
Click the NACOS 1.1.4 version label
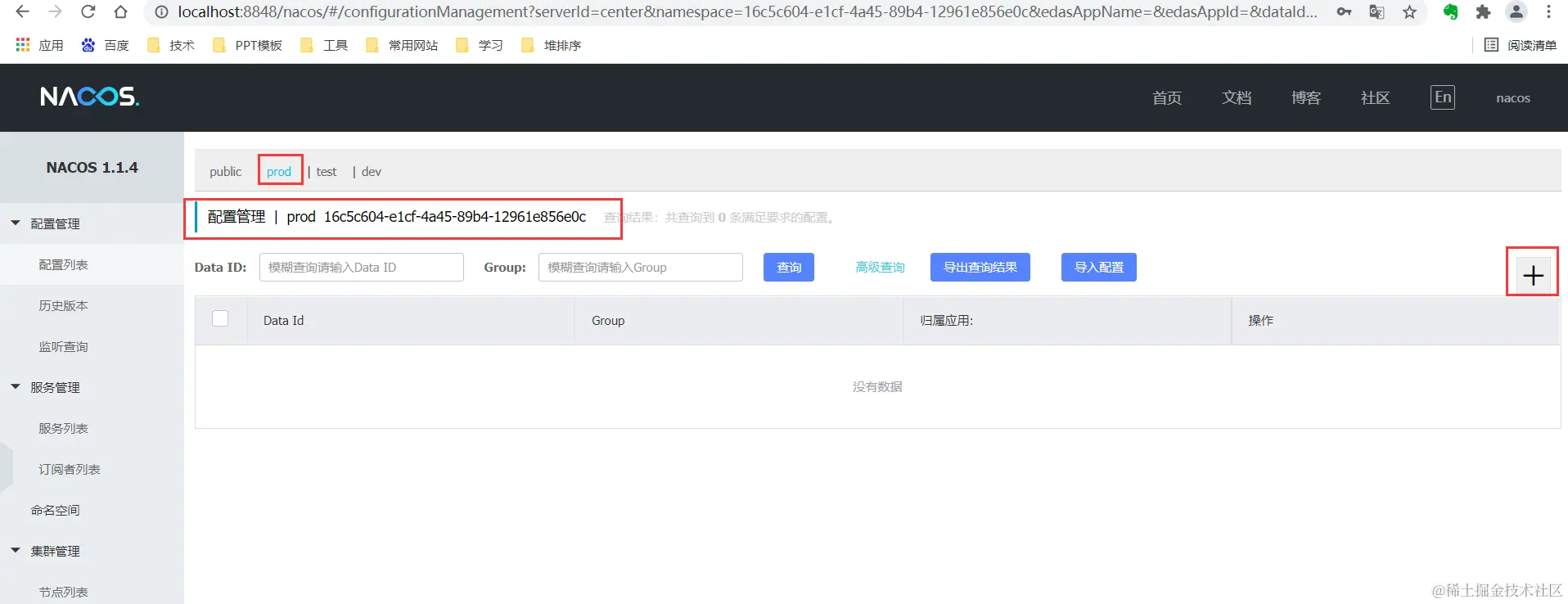pyautogui.click(x=92, y=167)
